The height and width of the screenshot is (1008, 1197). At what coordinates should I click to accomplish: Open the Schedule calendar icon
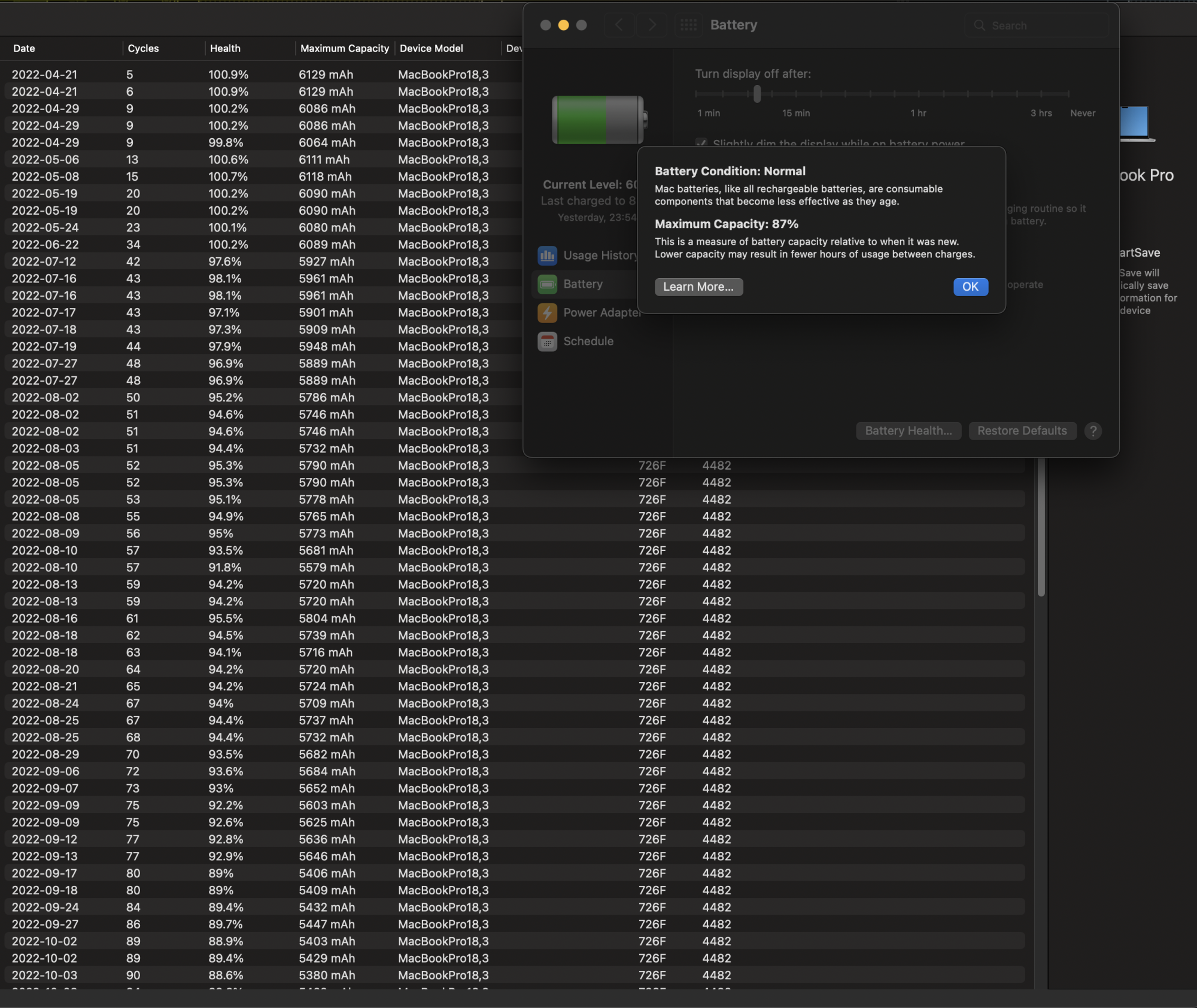(547, 342)
